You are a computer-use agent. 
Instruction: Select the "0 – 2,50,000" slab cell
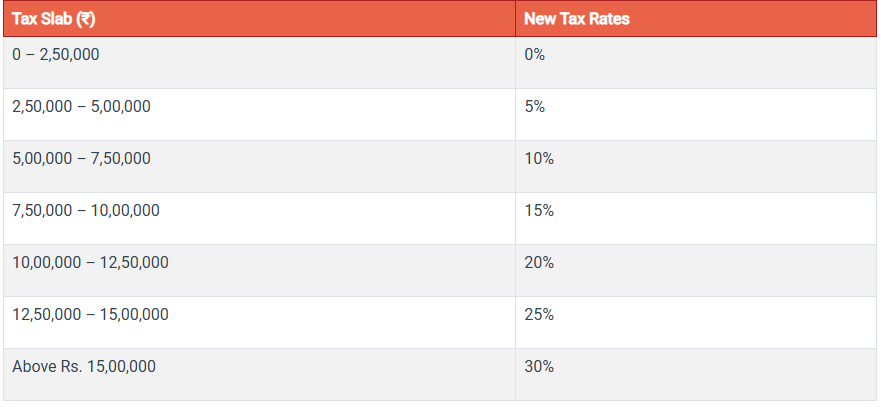(56, 54)
